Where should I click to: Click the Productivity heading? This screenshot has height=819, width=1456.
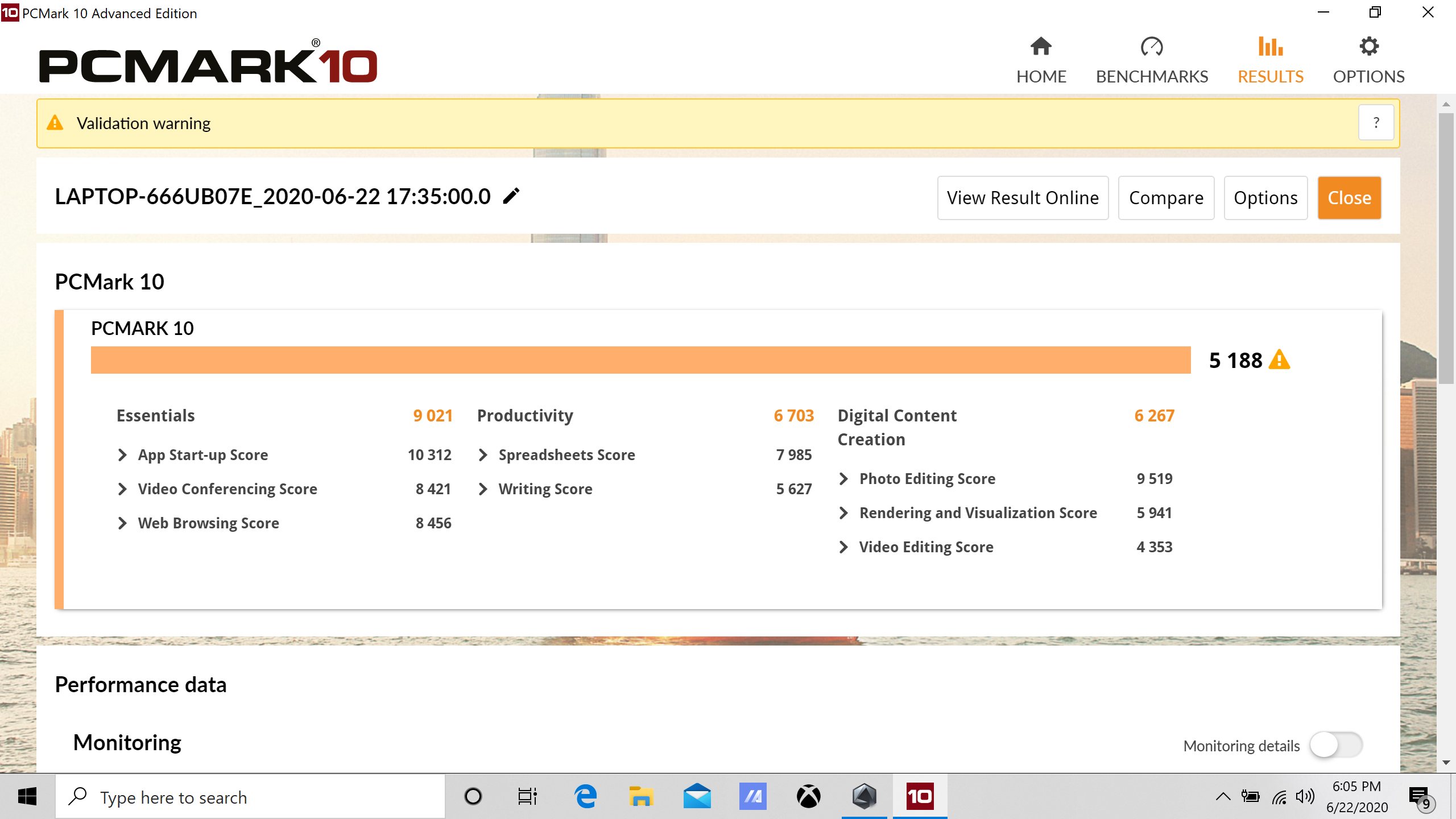(525, 416)
